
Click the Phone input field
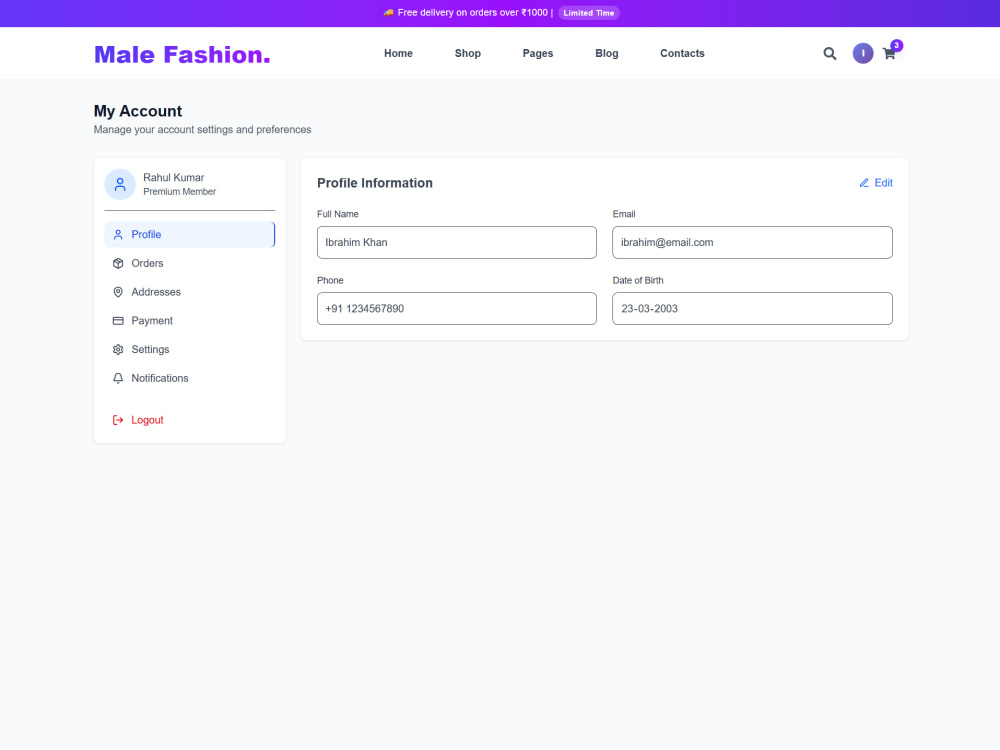(457, 309)
